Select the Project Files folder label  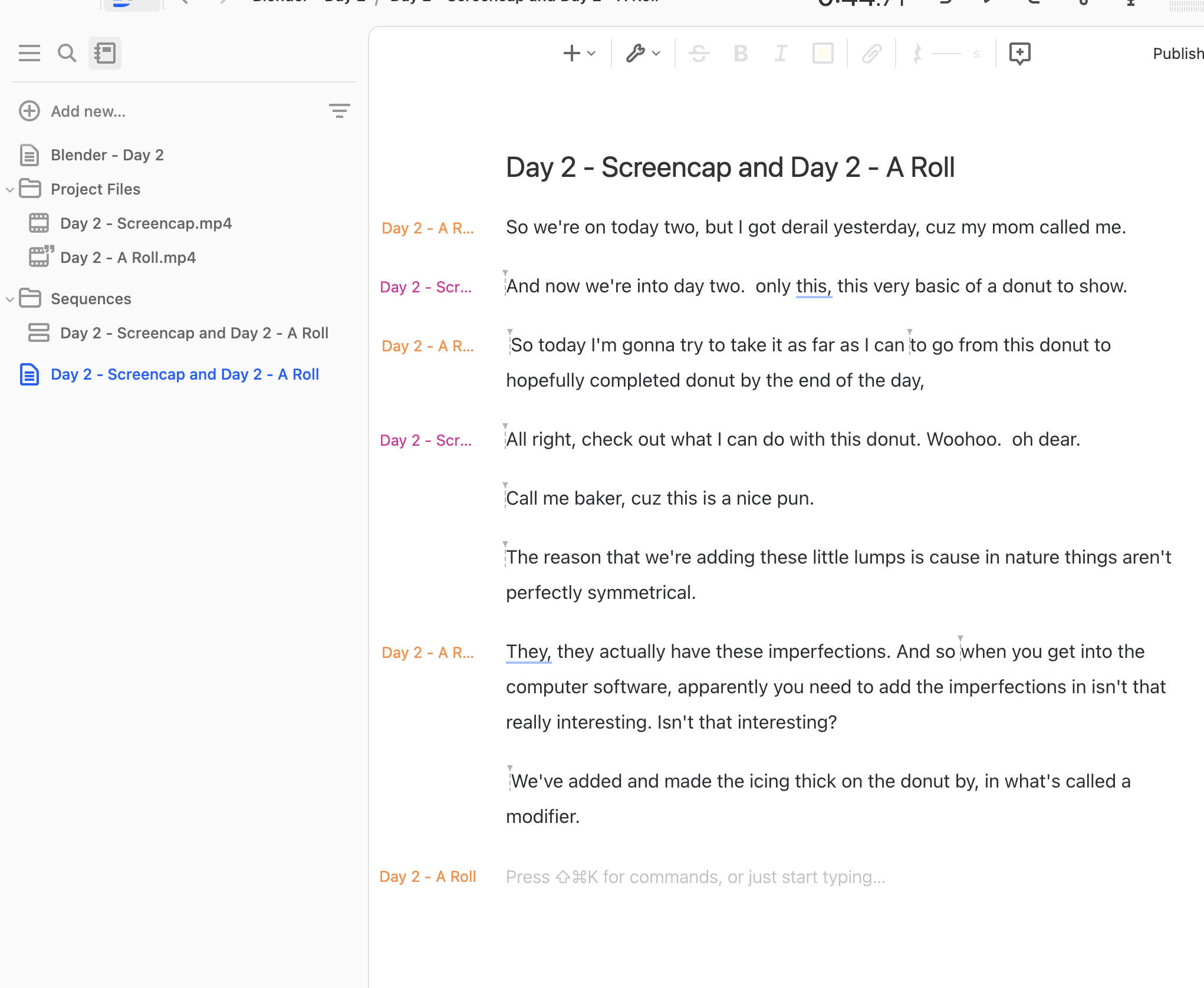click(x=96, y=189)
